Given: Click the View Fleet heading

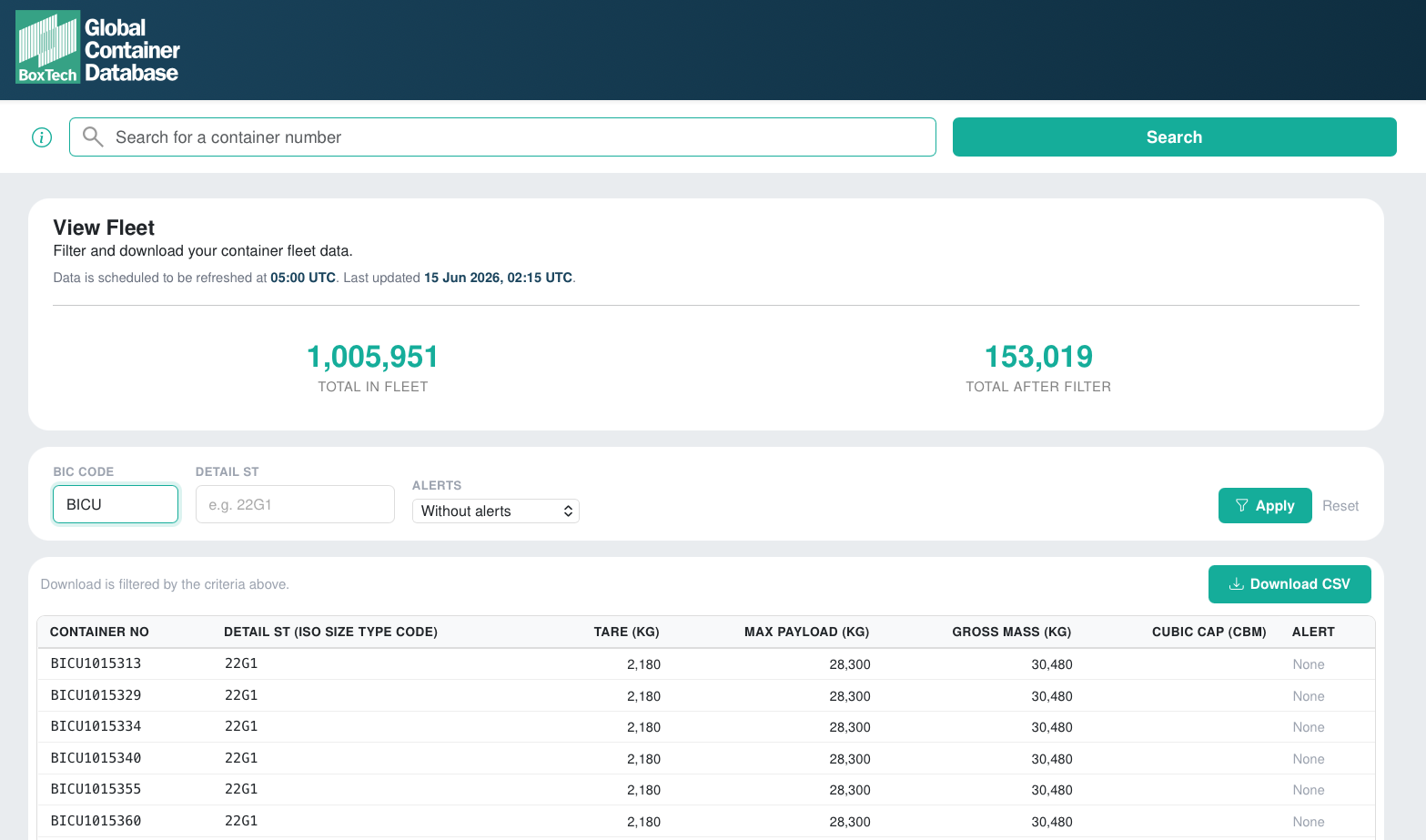Looking at the screenshot, I should pos(104,228).
